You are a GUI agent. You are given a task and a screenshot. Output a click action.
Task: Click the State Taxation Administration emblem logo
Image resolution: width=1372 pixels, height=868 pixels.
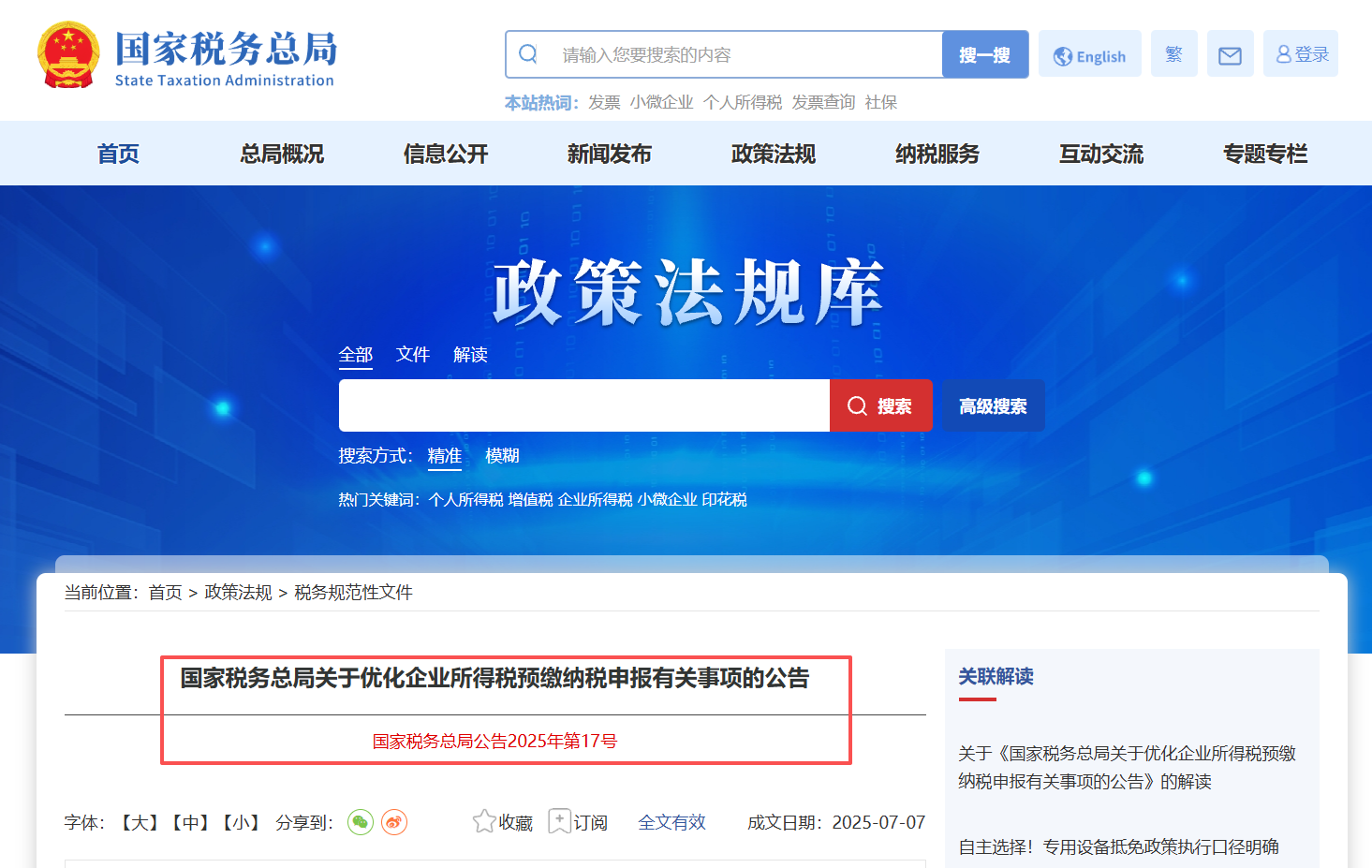(x=68, y=55)
